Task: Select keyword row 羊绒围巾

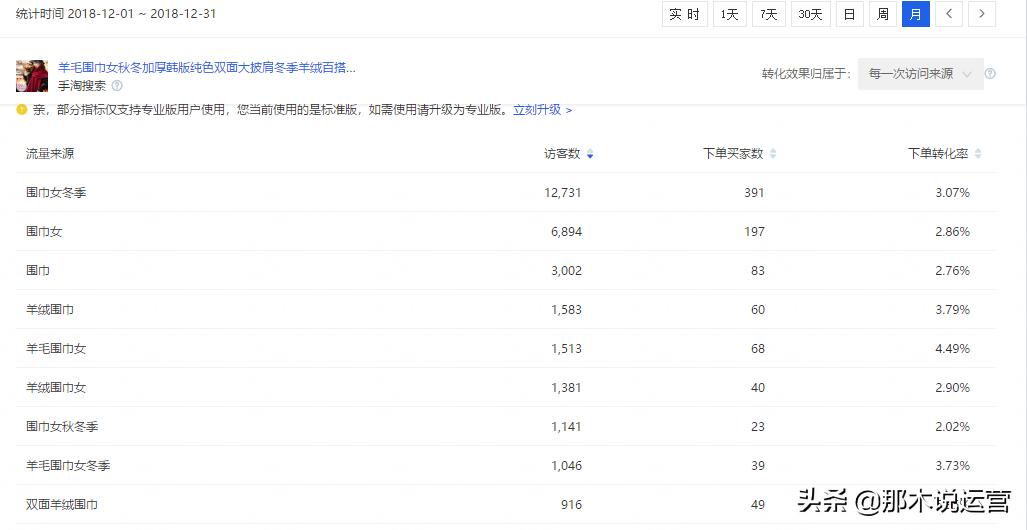Action: point(506,309)
